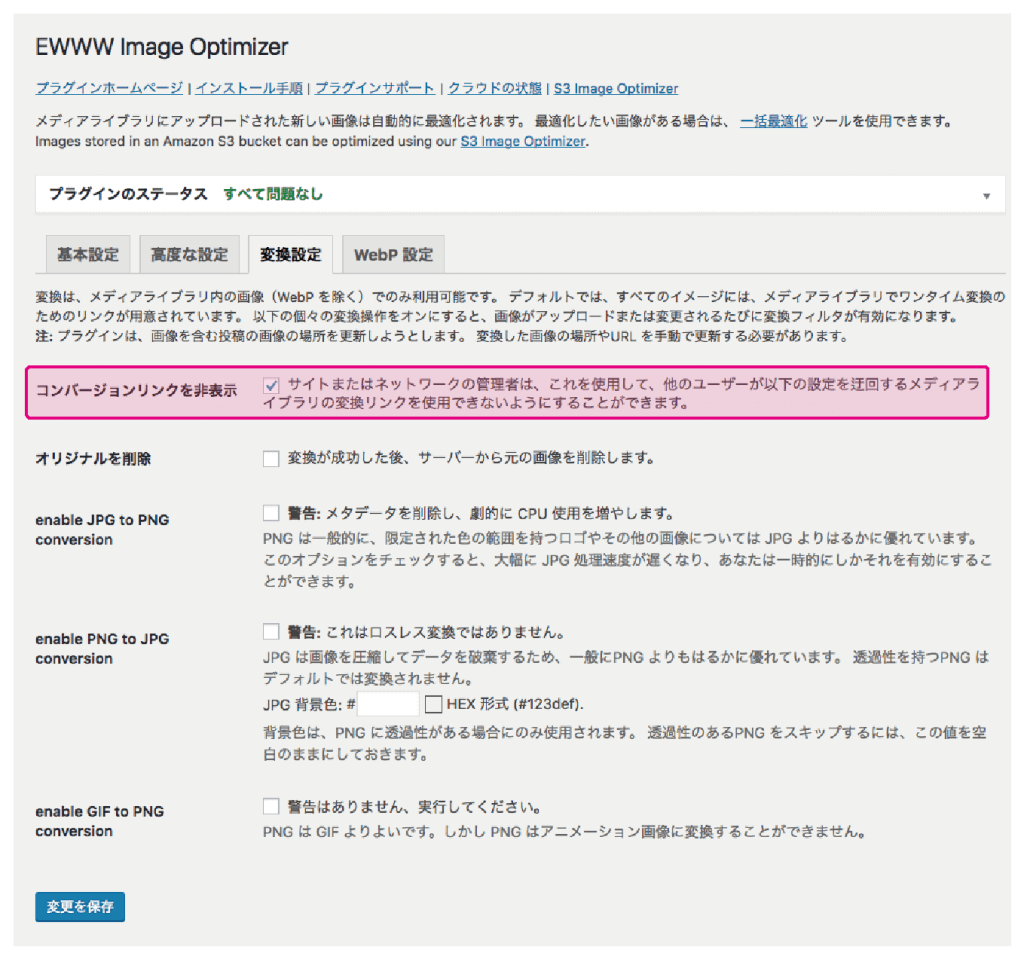1024x959 pixels.
Task: Open the インストール手順 link
Action: click(x=249, y=88)
